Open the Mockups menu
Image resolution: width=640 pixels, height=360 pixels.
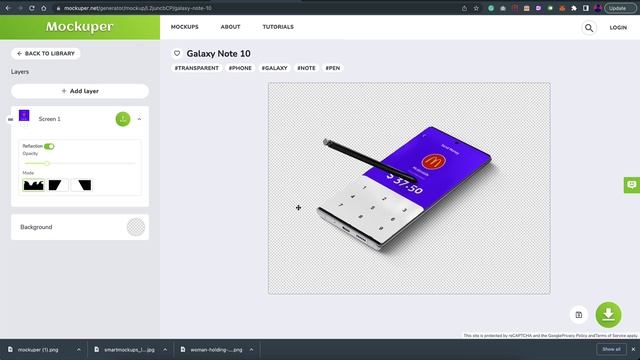pyautogui.click(x=184, y=27)
